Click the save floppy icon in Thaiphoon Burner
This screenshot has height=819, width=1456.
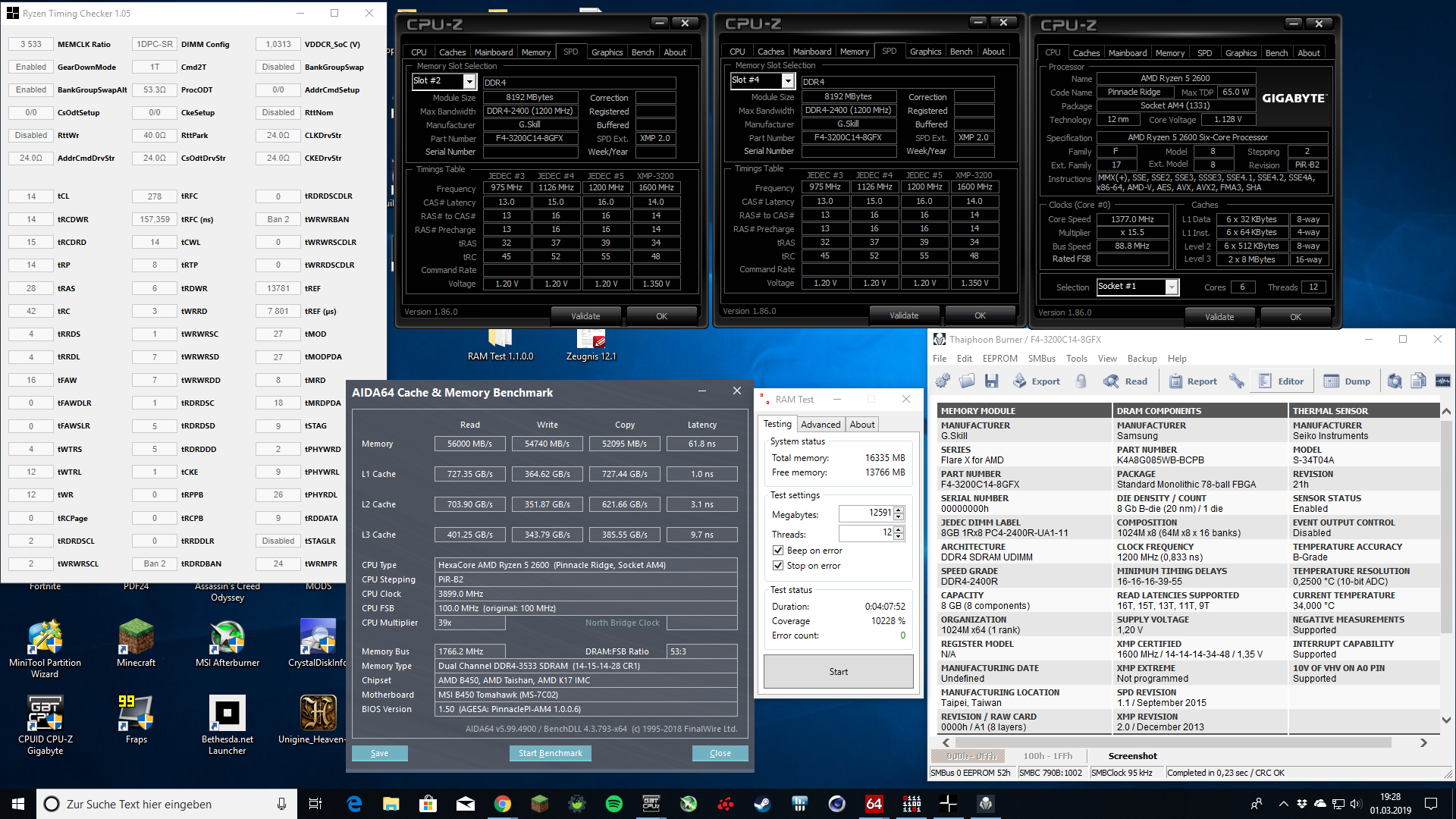[x=991, y=381]
